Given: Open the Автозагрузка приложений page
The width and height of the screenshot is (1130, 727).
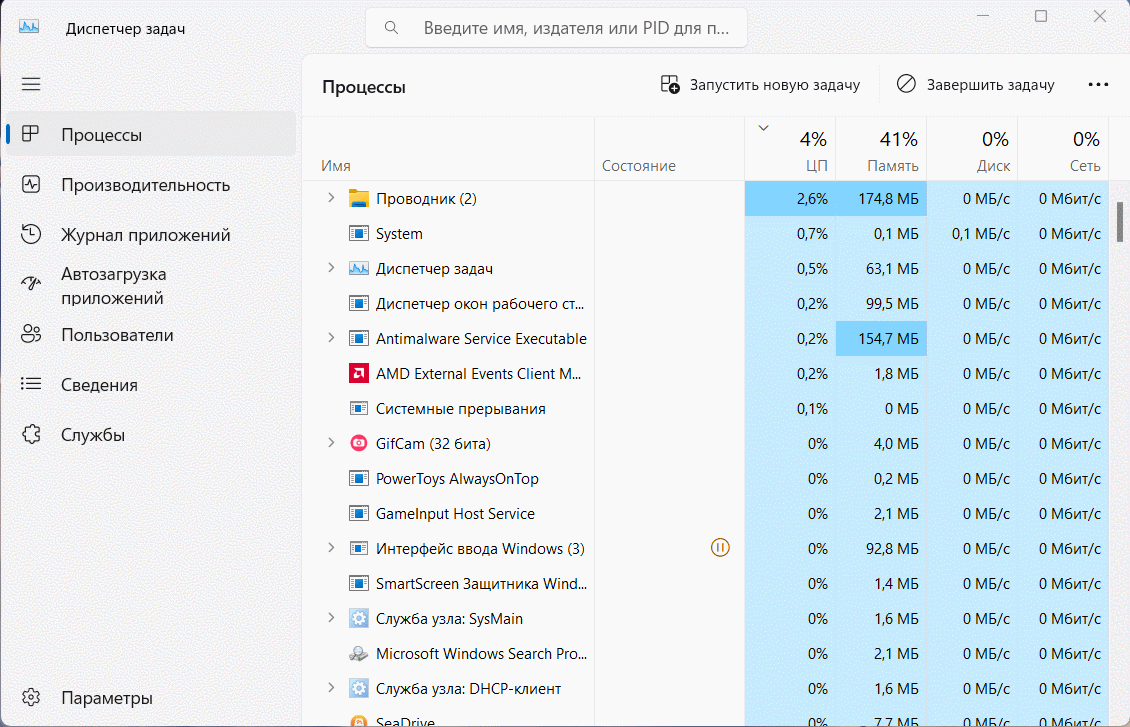Looking at the screenshot, I should pyautogui.click(x=151, y=285).
